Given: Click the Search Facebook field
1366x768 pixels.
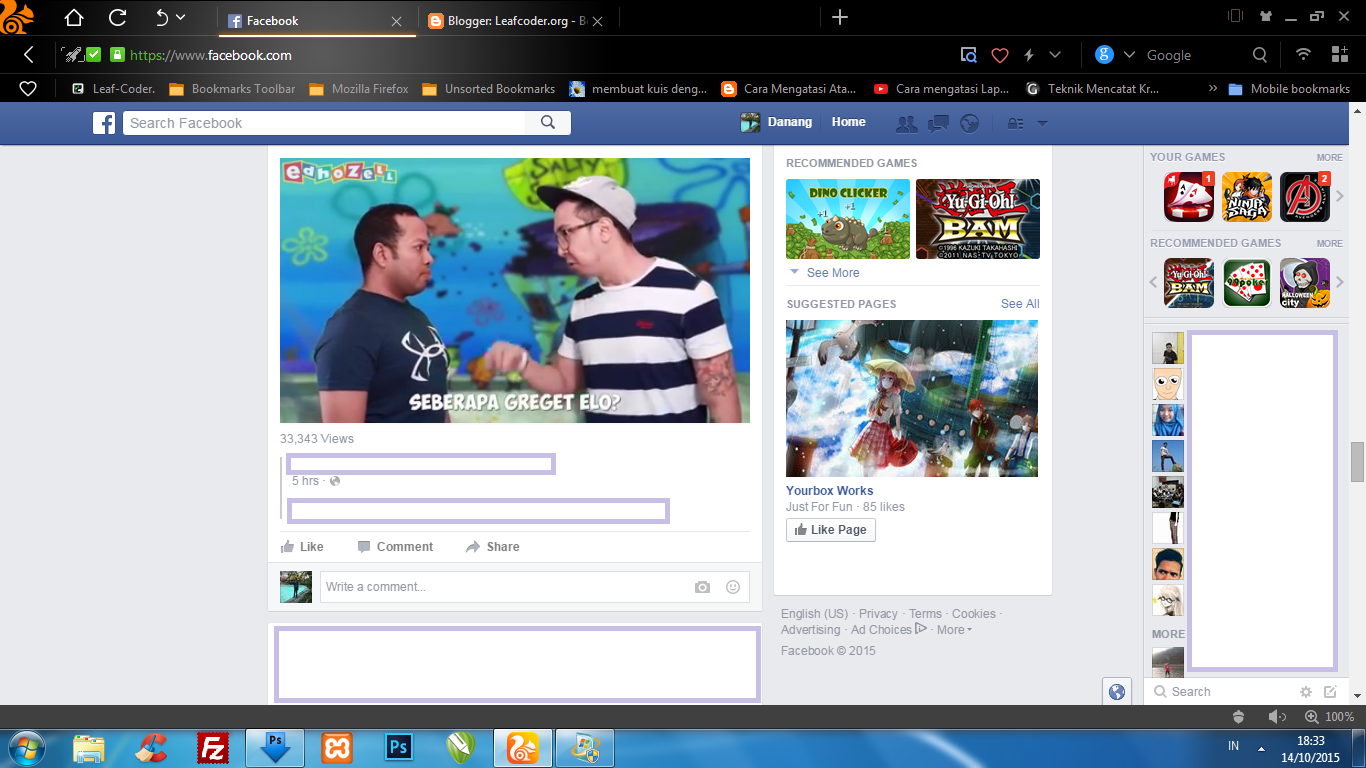Looking at the screenshot, I should coord(325,123).
